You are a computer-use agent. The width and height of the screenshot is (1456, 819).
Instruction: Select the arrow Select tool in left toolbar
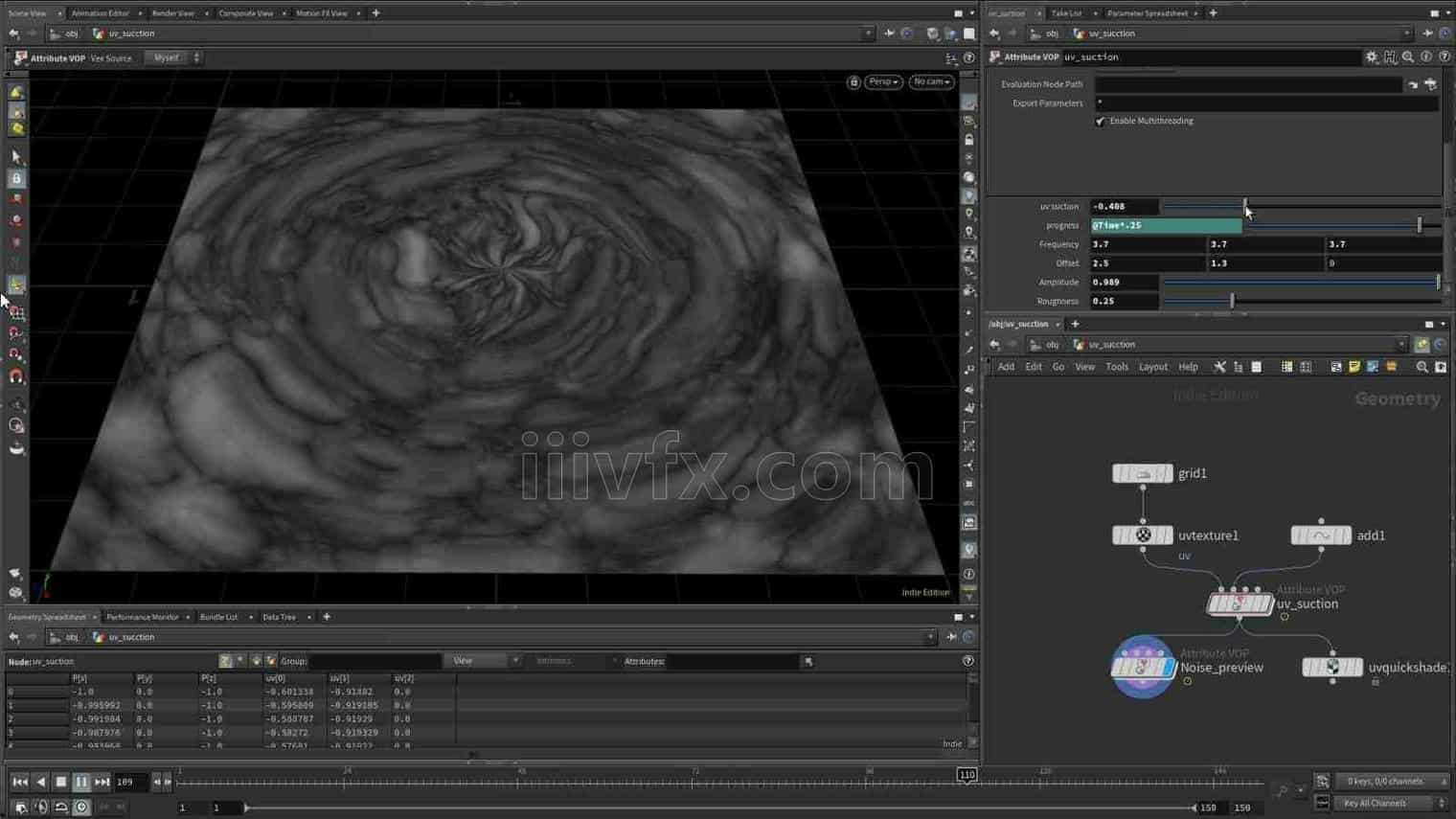click(x=15, y=156)
